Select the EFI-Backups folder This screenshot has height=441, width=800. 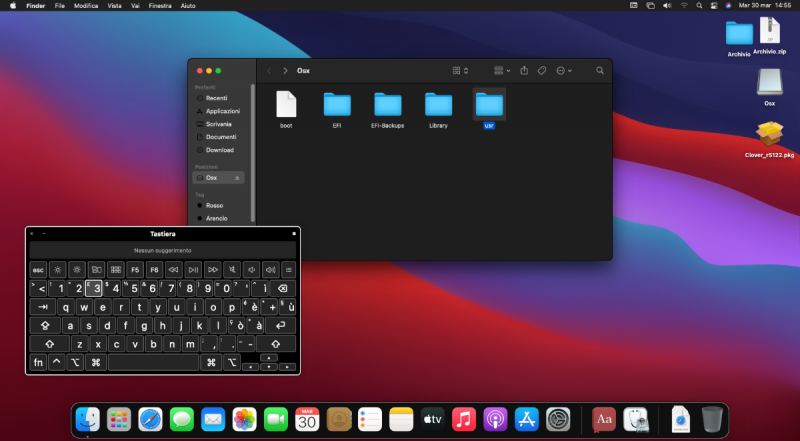pos(388,105)
